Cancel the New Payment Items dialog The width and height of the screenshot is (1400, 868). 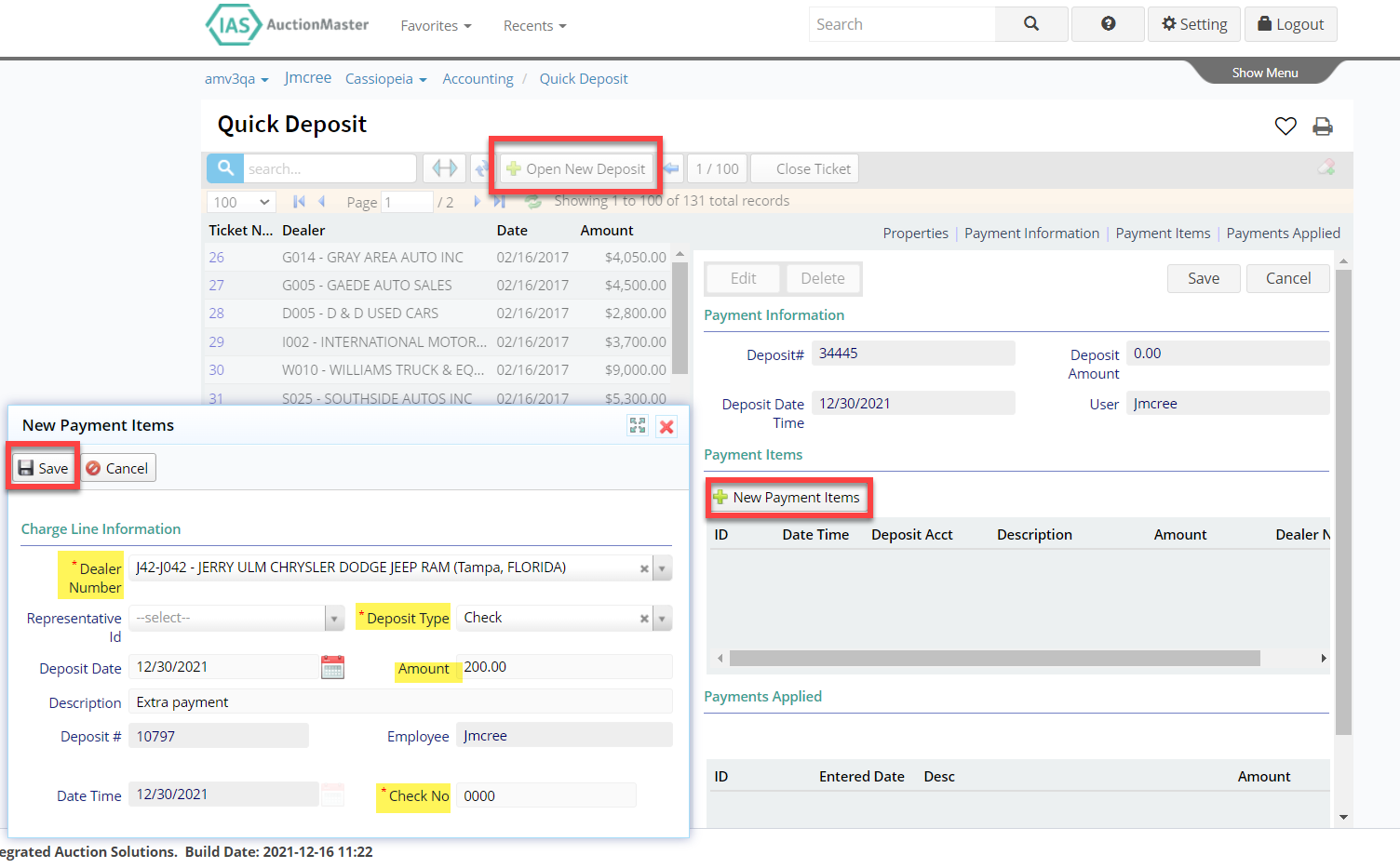117,468
